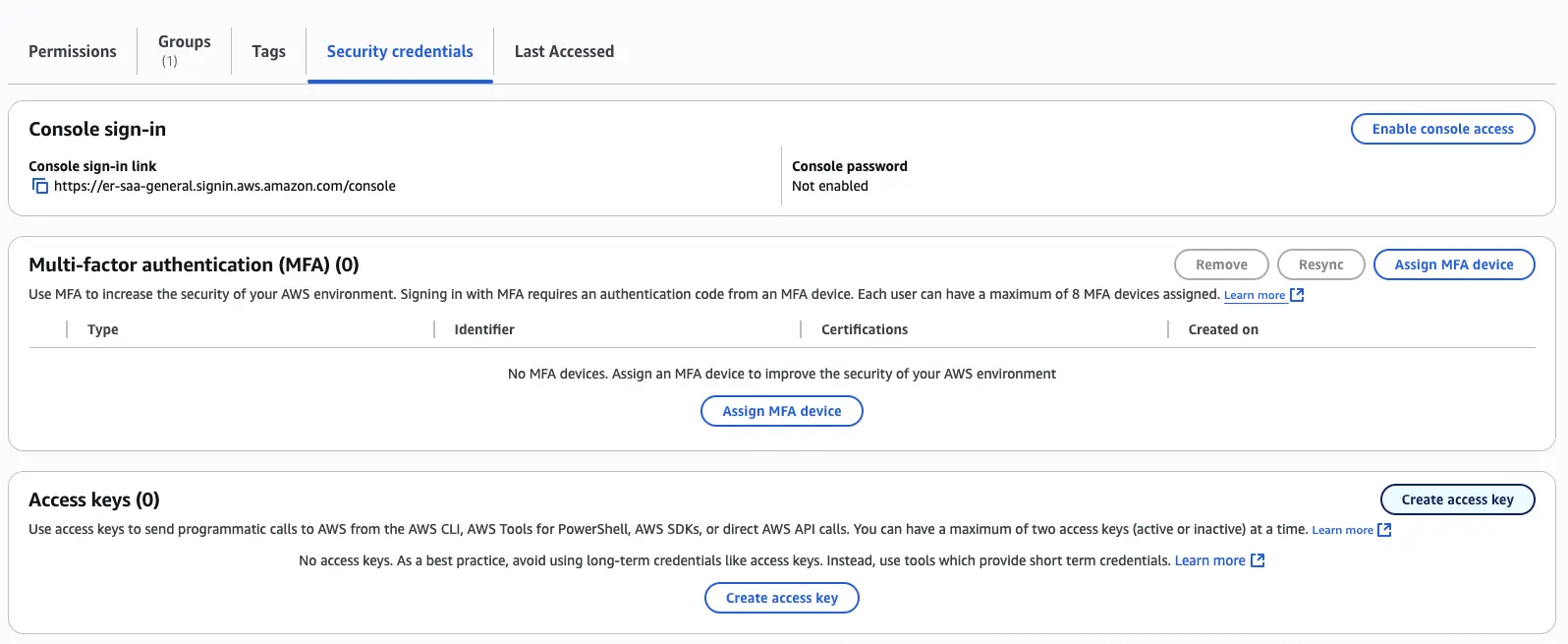Copy the console sign-in link via copy icon

click(40, 186)
